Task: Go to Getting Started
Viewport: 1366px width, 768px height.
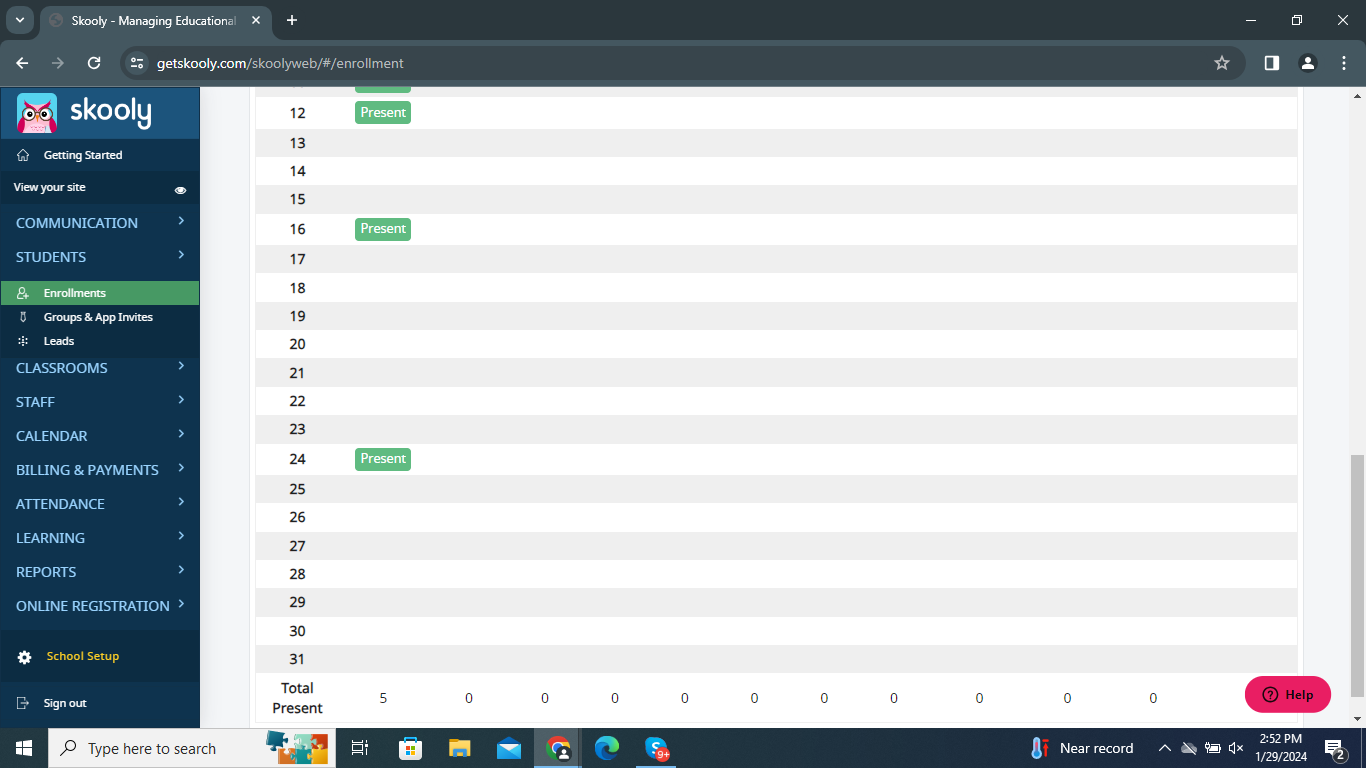Action: click(x=83, y=155)
